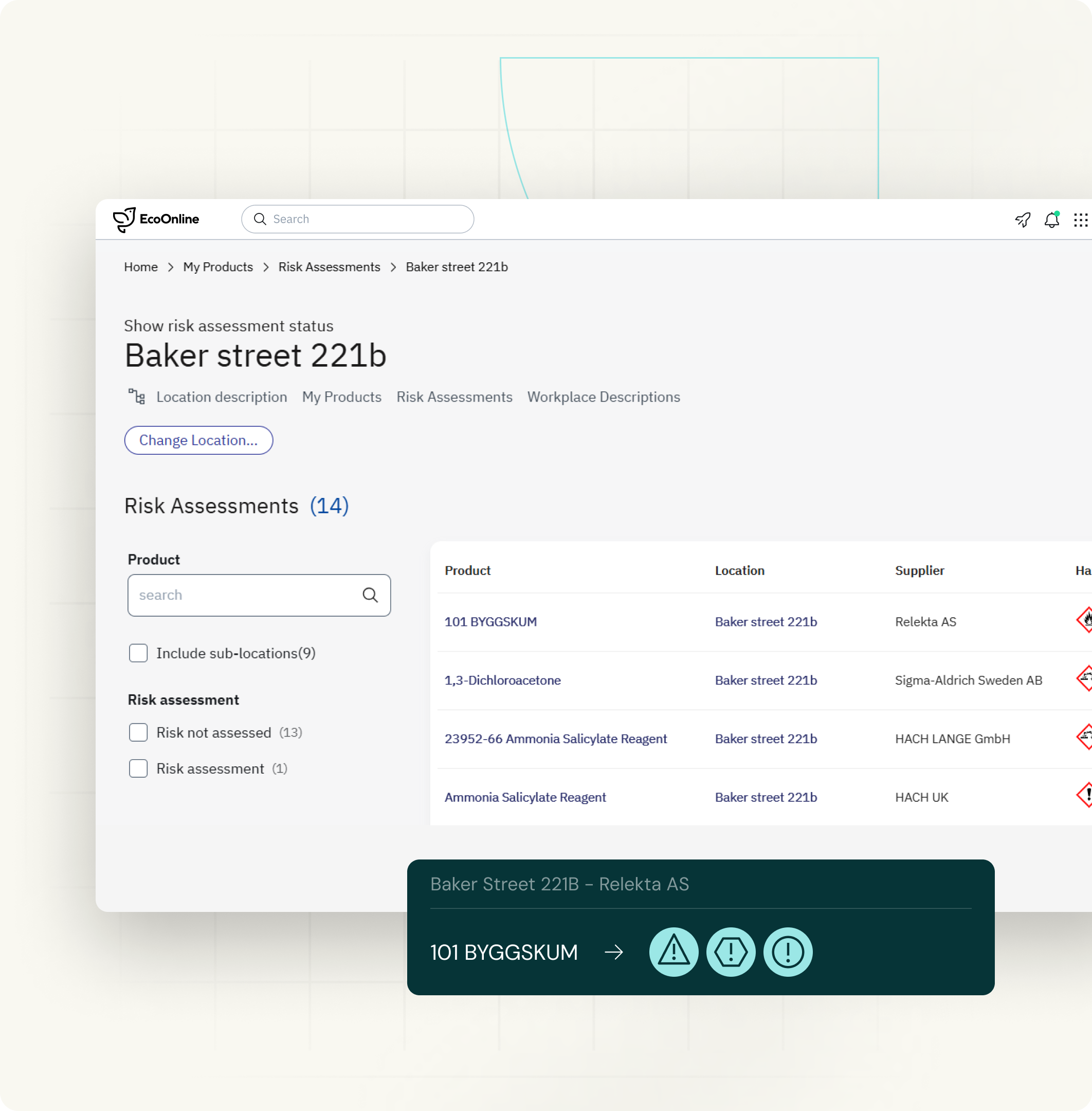Click the 101 BYGGSKUM label in dark card

[x=503, y=952]
